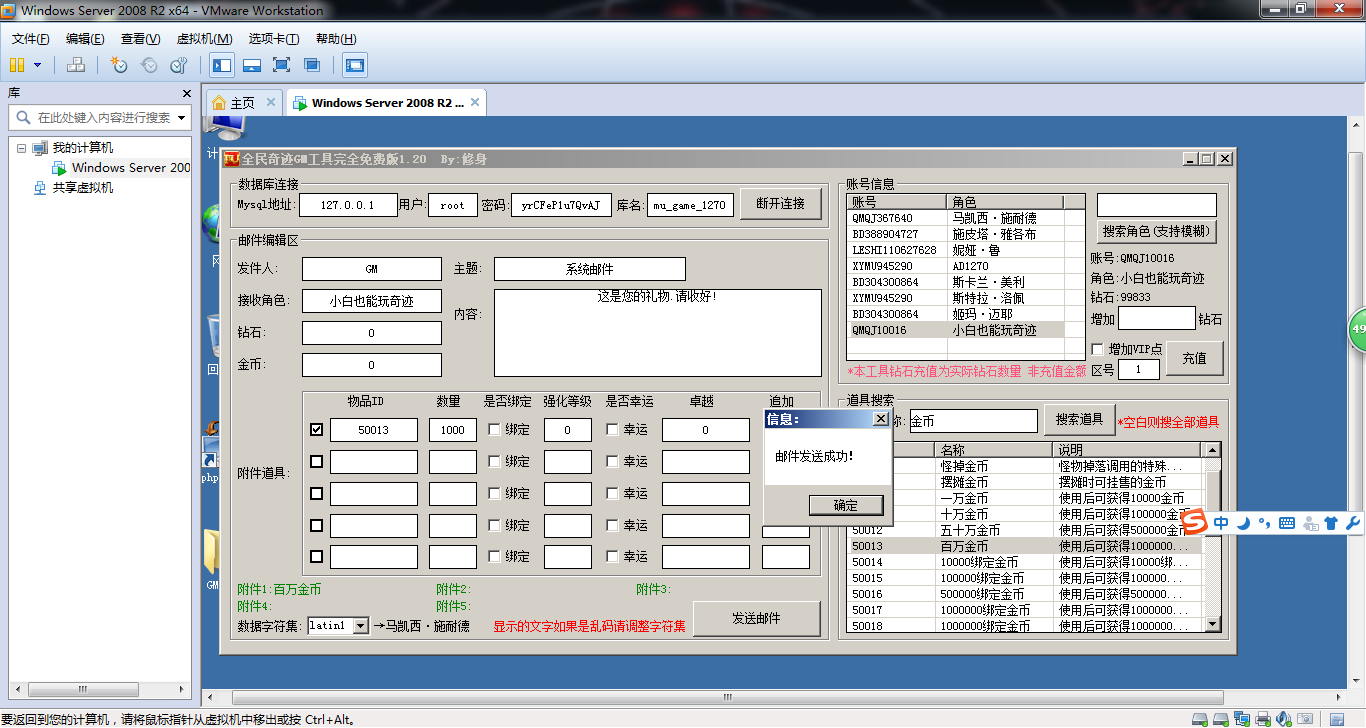1366x728 pixels.
Task: Click the camera device status bar icon
Action: pyautogui.click(x=1305, y=719)
